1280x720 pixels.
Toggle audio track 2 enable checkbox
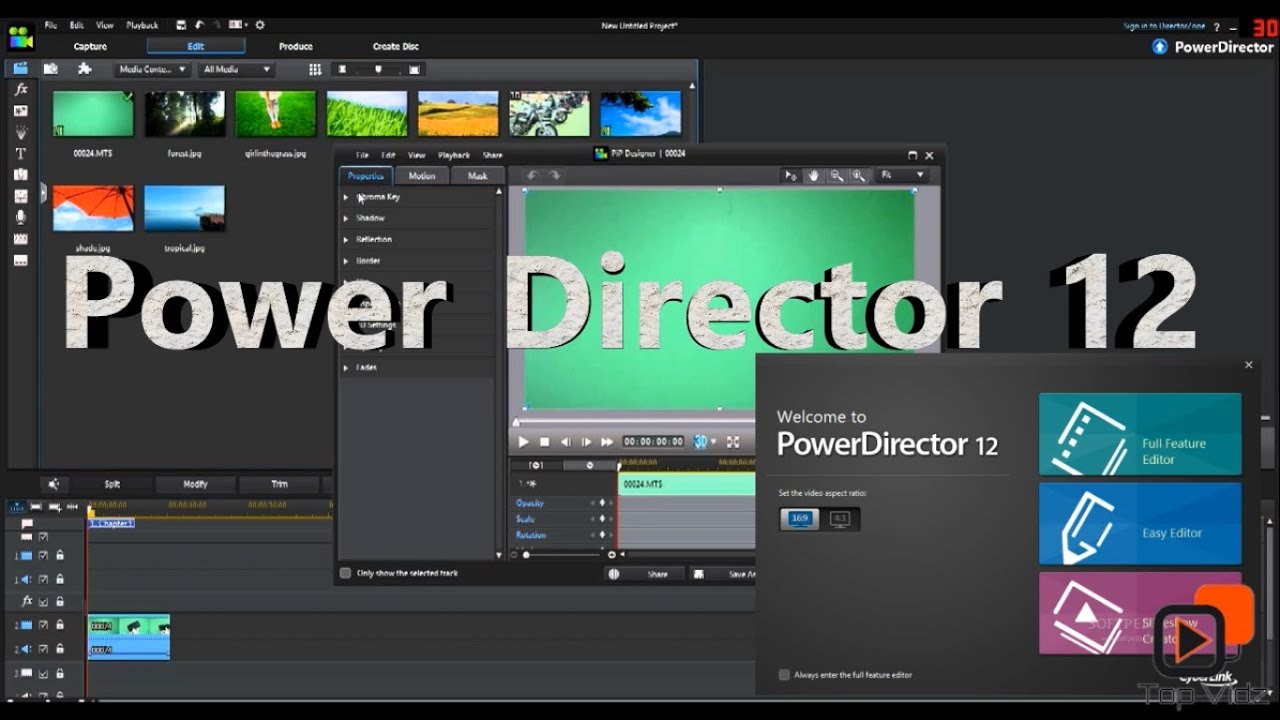(x=43, y=649)
